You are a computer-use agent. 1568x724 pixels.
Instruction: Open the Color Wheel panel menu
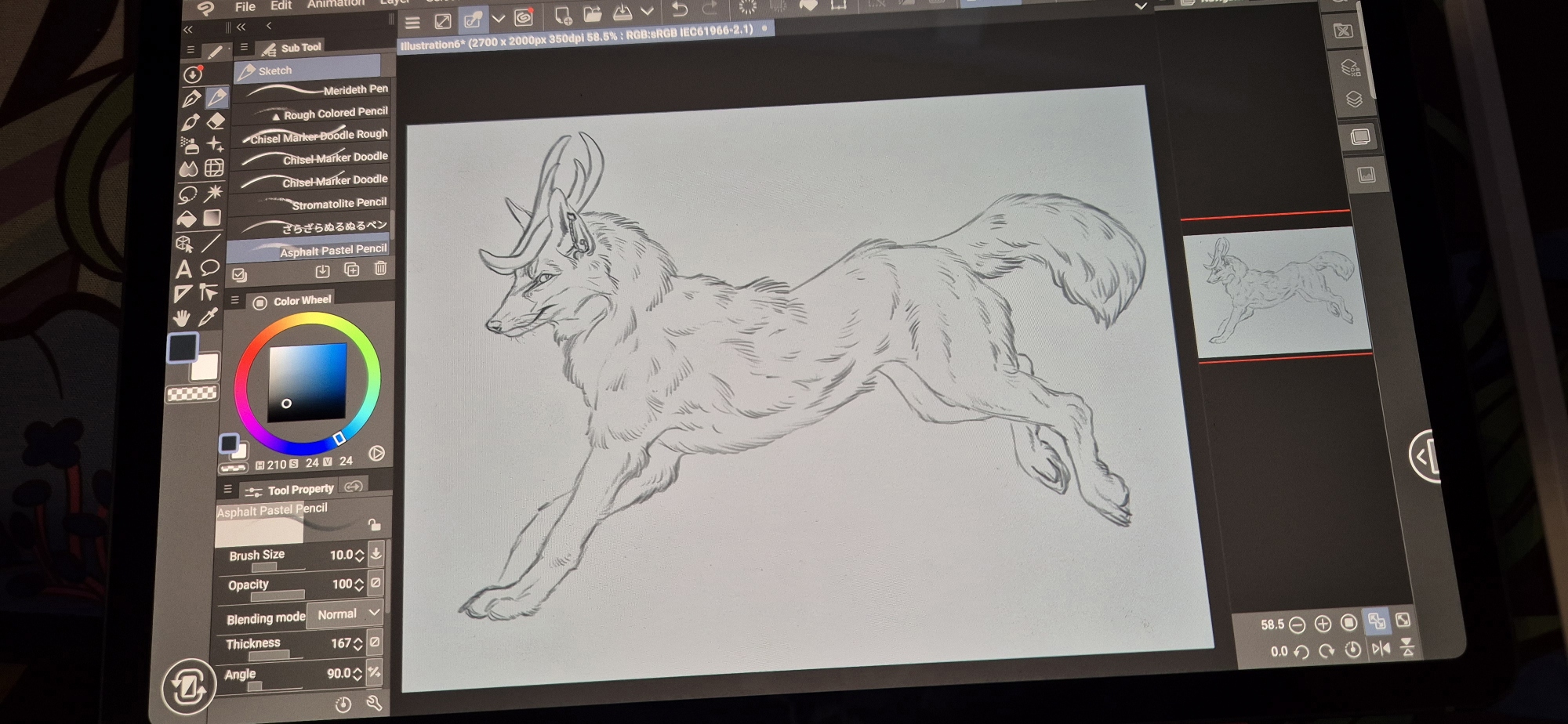pos(234,300)
